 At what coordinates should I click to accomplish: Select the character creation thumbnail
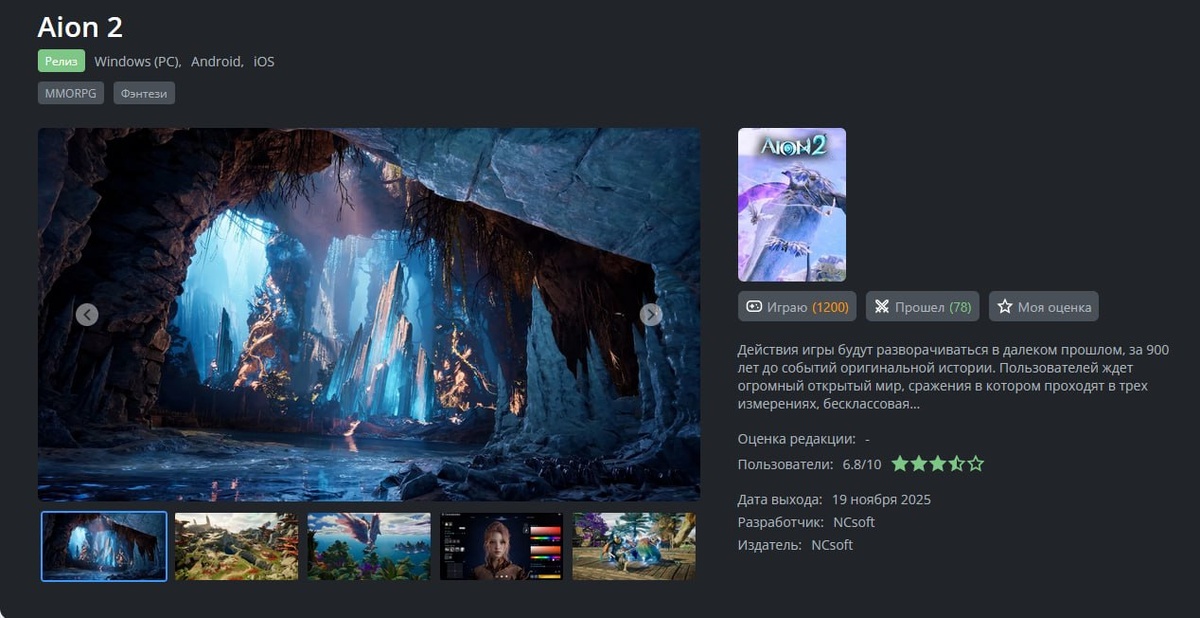point(502,546)
